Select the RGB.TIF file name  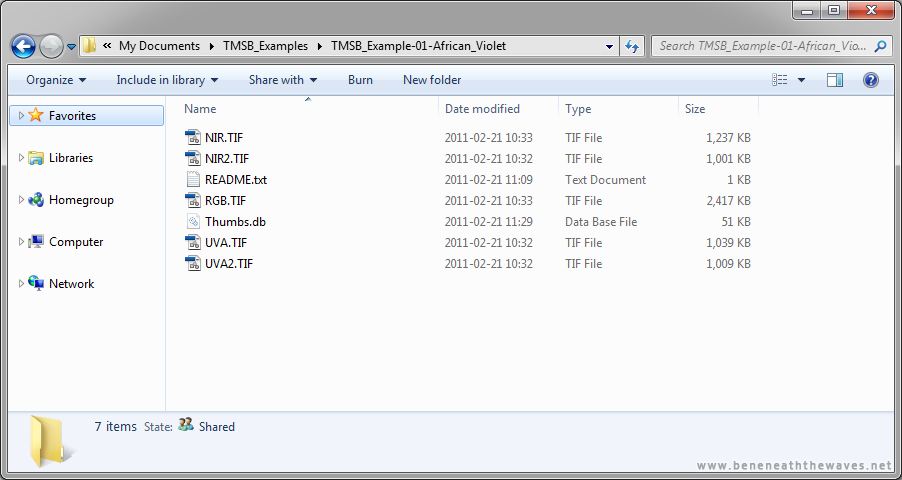[226, 200]
